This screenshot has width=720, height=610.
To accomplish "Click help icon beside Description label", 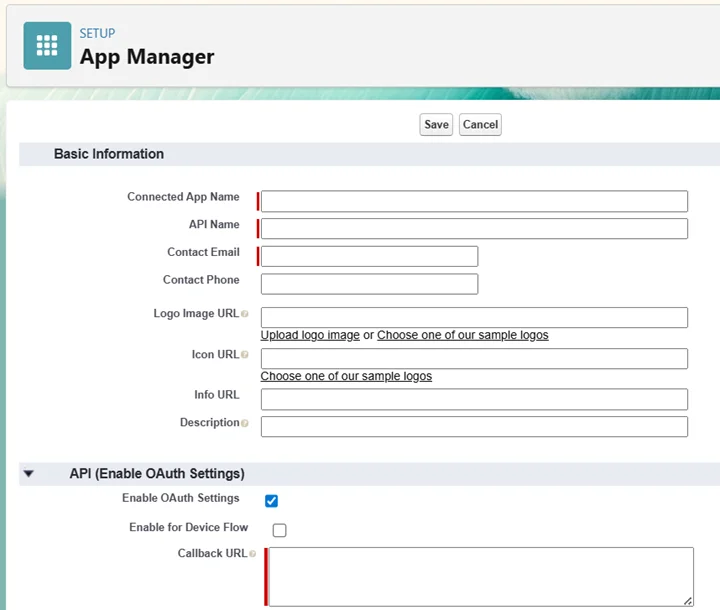I will [x=245, y=423].
